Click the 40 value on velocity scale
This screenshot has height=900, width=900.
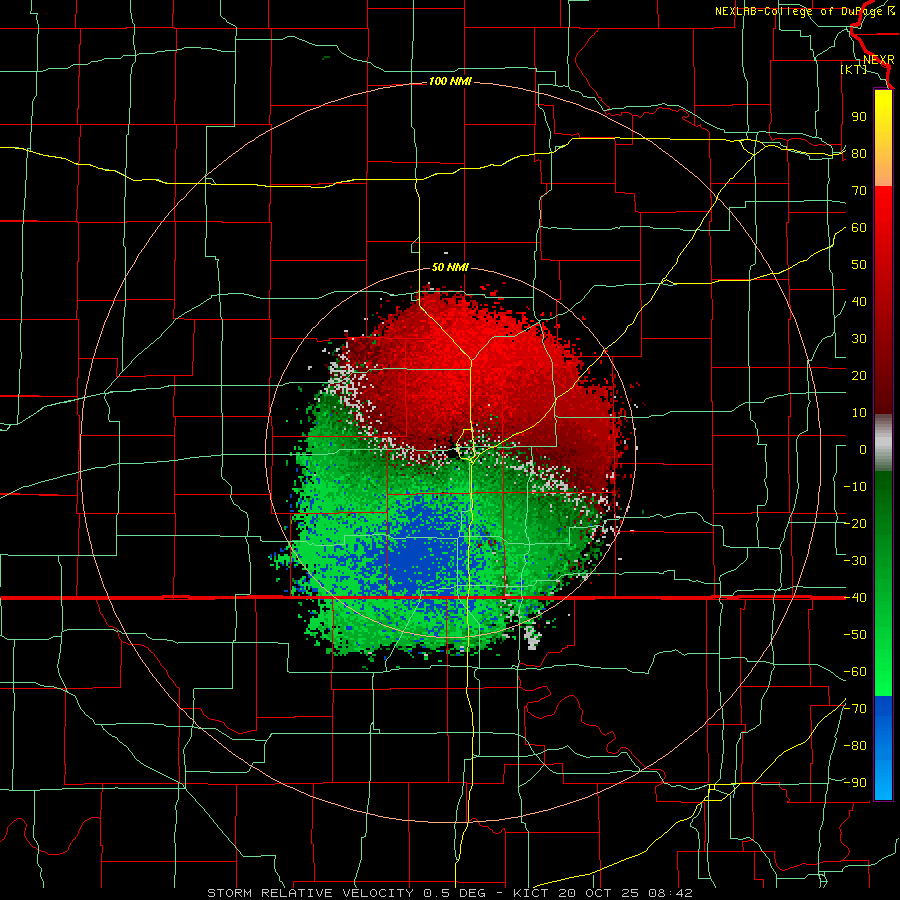[859, 301]
